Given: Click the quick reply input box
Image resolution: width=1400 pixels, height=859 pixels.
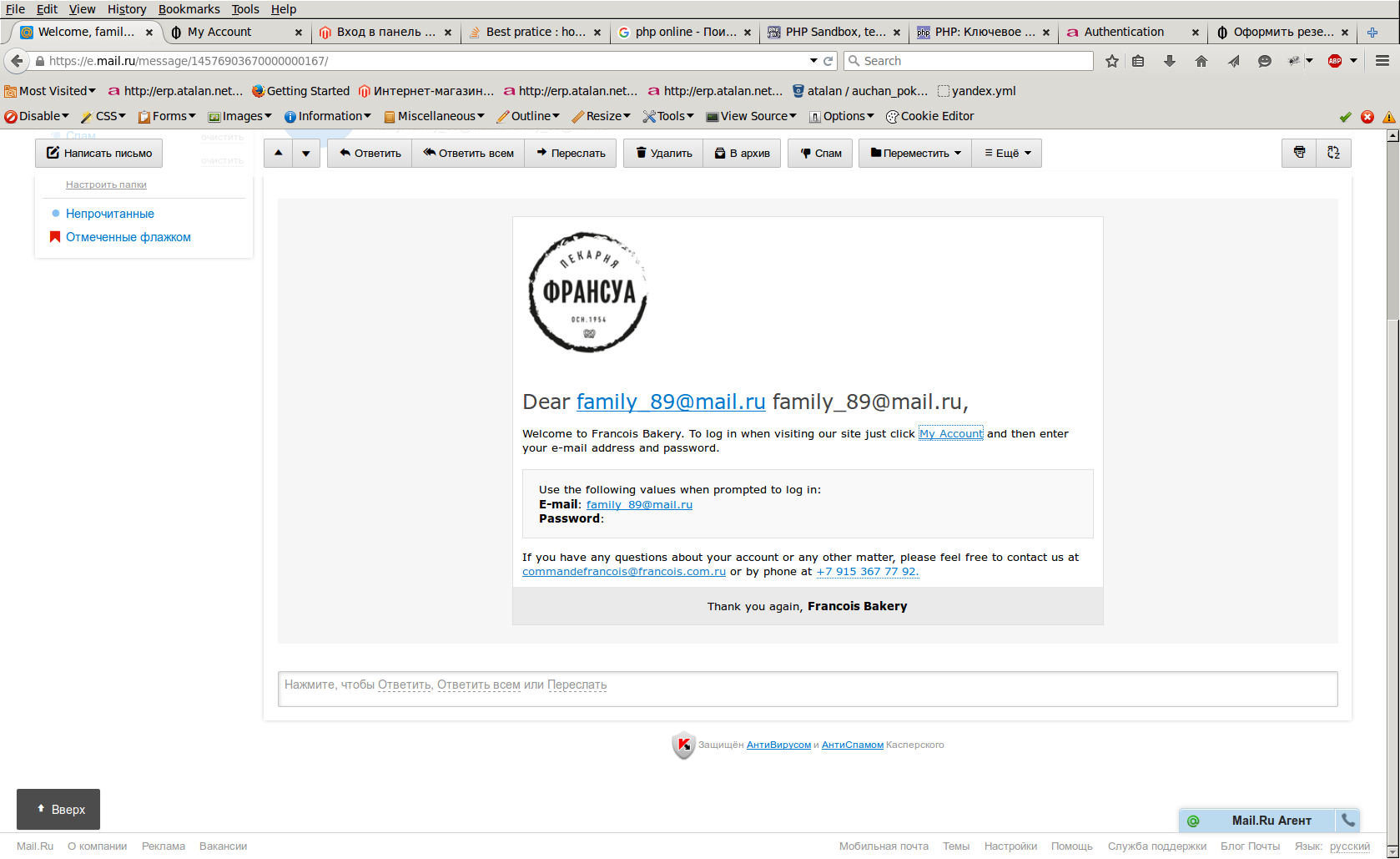Looking at the screenshot, I should (x=808, y=689).
